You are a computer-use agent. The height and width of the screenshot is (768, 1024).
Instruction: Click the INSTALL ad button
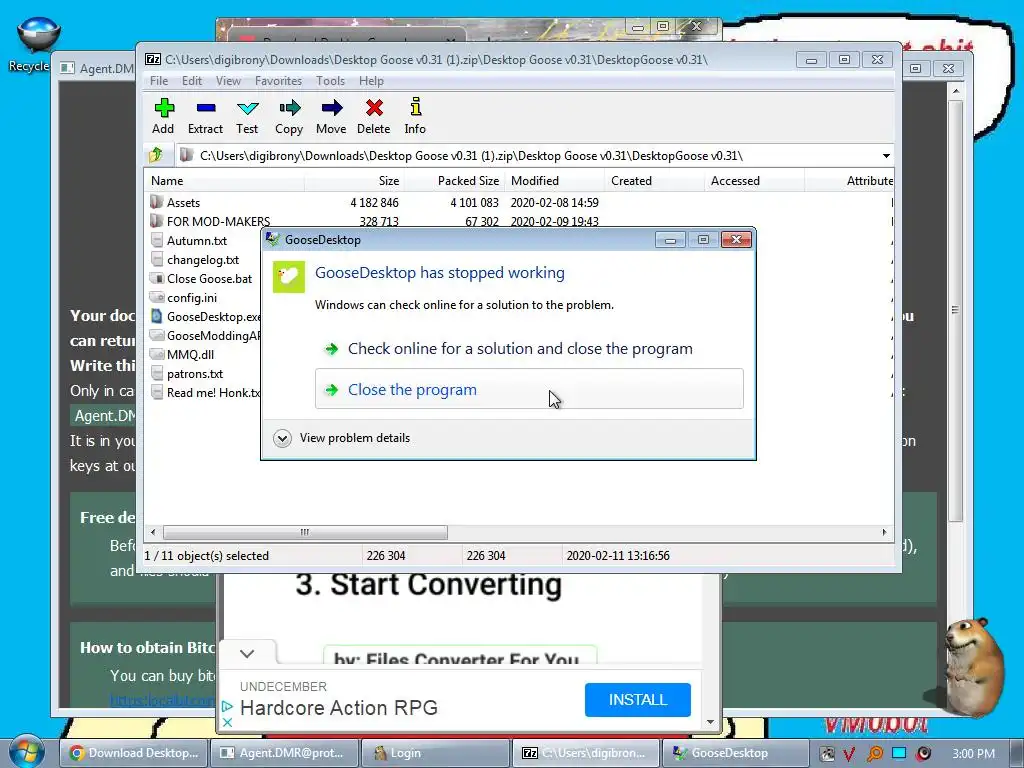click(x=637, y=699)
